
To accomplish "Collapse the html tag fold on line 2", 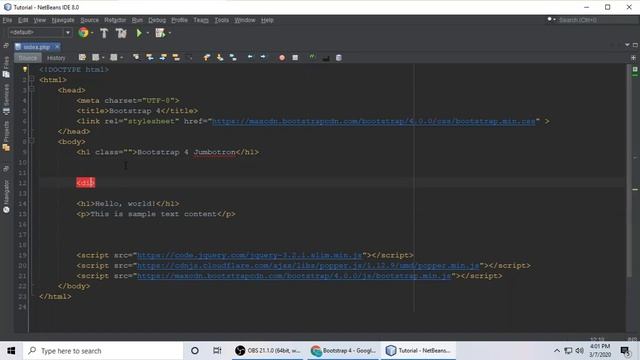I will (x=32, y=80).
